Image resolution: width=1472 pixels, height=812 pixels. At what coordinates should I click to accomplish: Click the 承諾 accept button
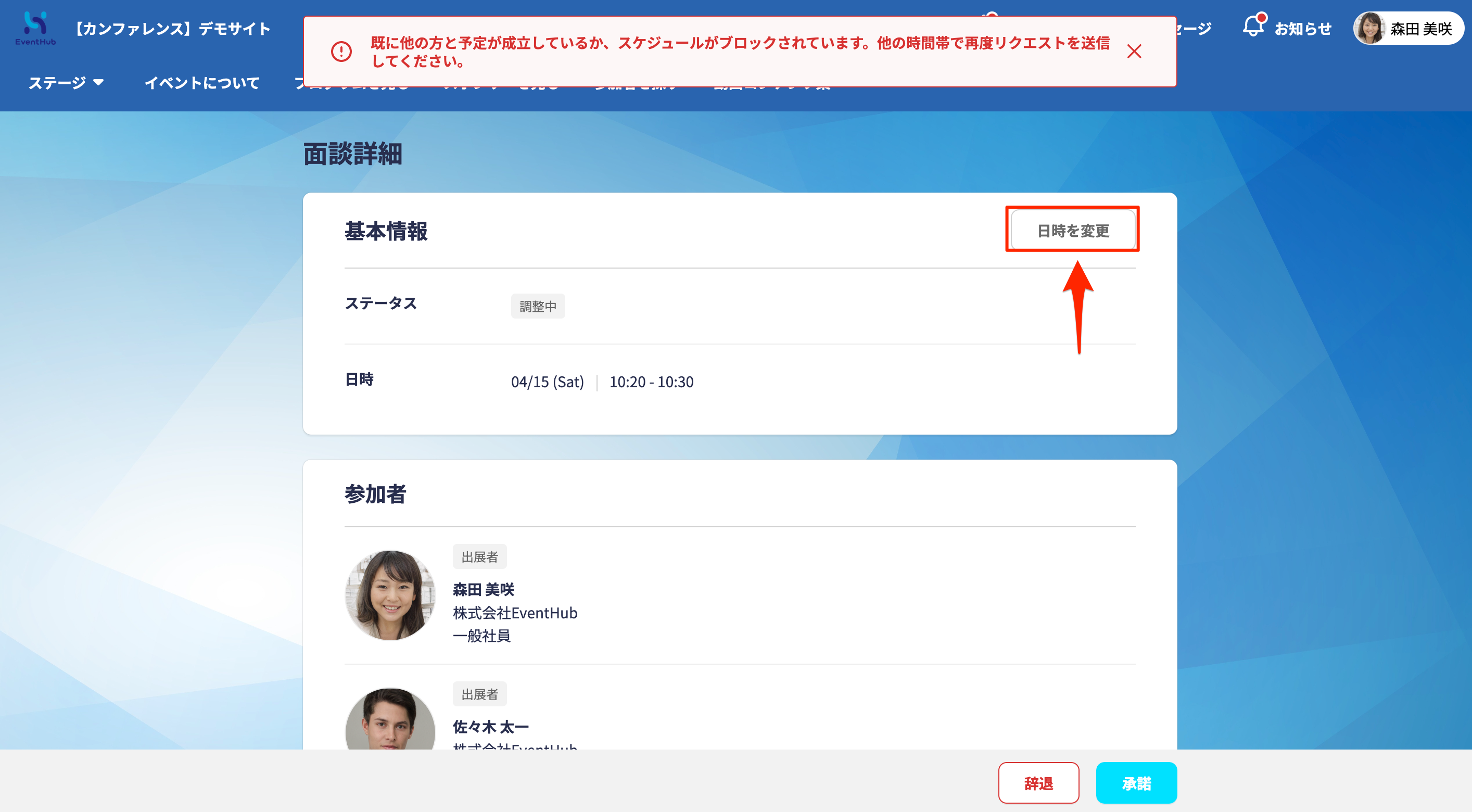1136,783
